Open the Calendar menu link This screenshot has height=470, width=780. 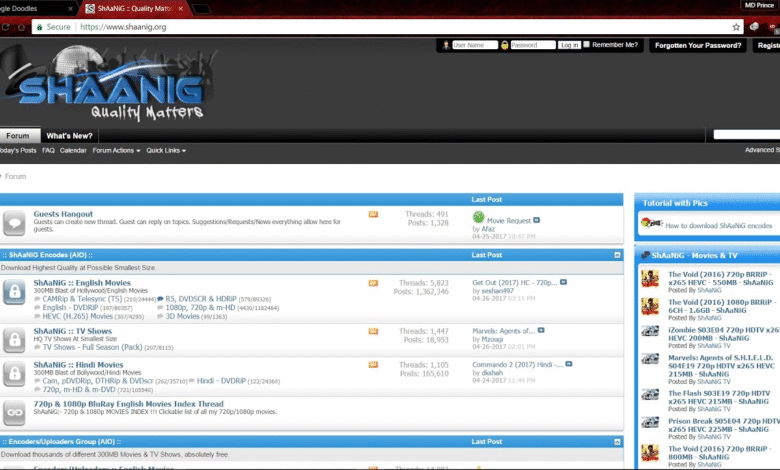click(x=73, y=150)
